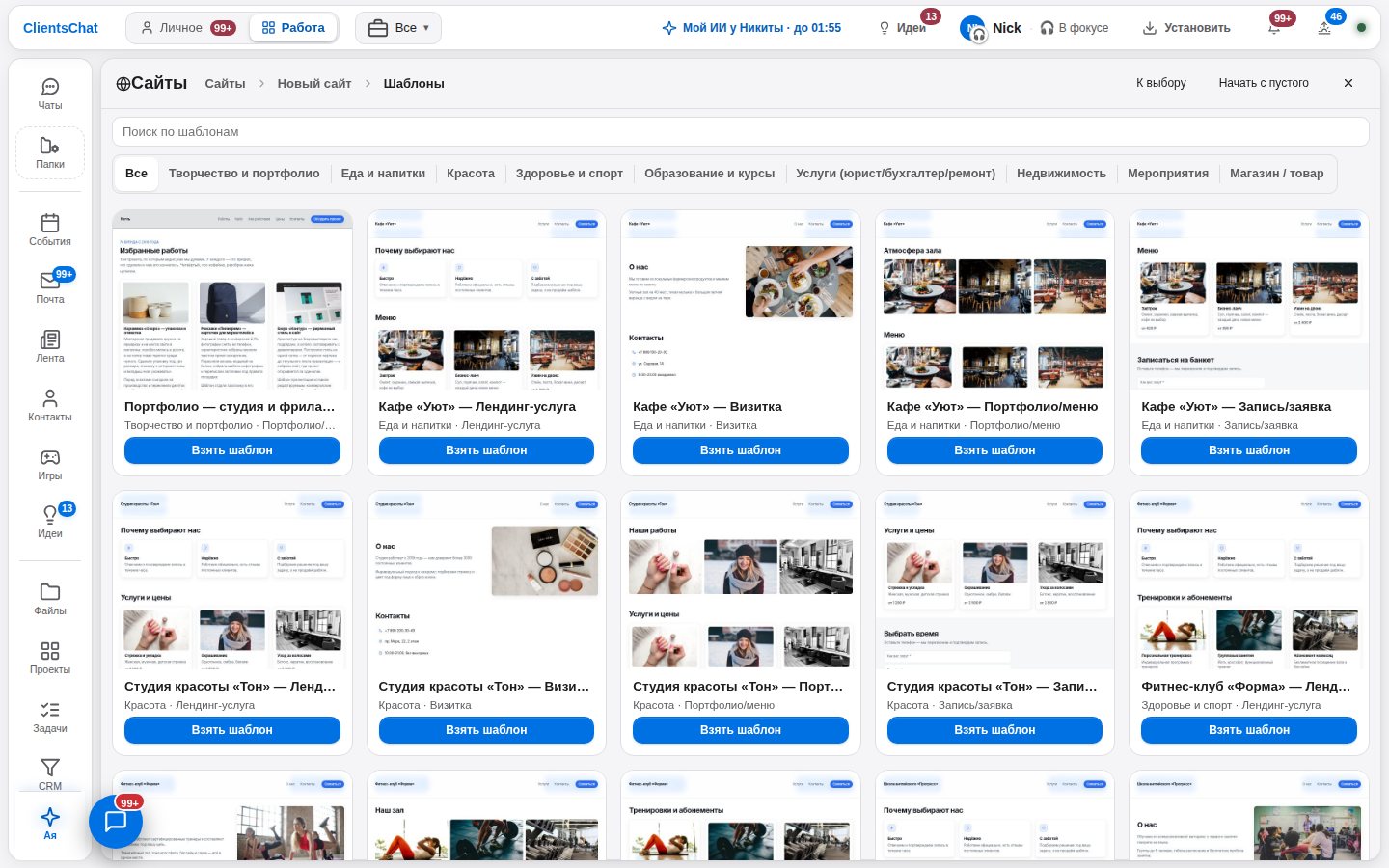Take Кафе «Уют» Визитка template

pyautogui.click(x=741, y=450)
